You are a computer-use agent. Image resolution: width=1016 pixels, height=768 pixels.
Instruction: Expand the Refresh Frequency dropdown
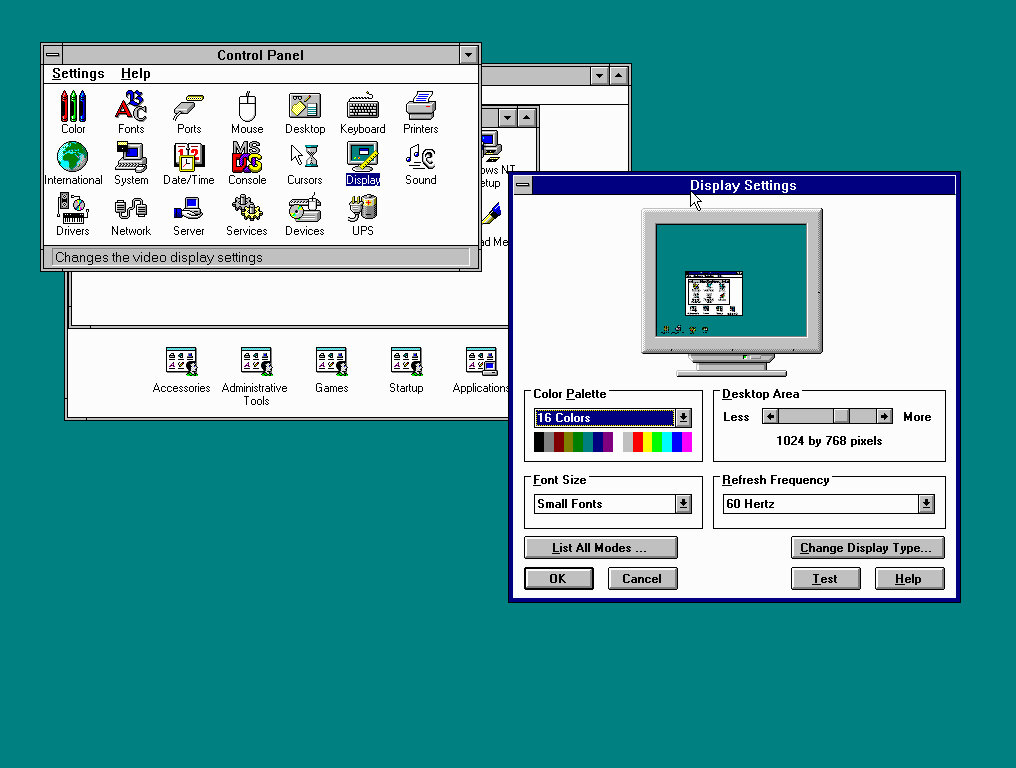coord(926,504)
